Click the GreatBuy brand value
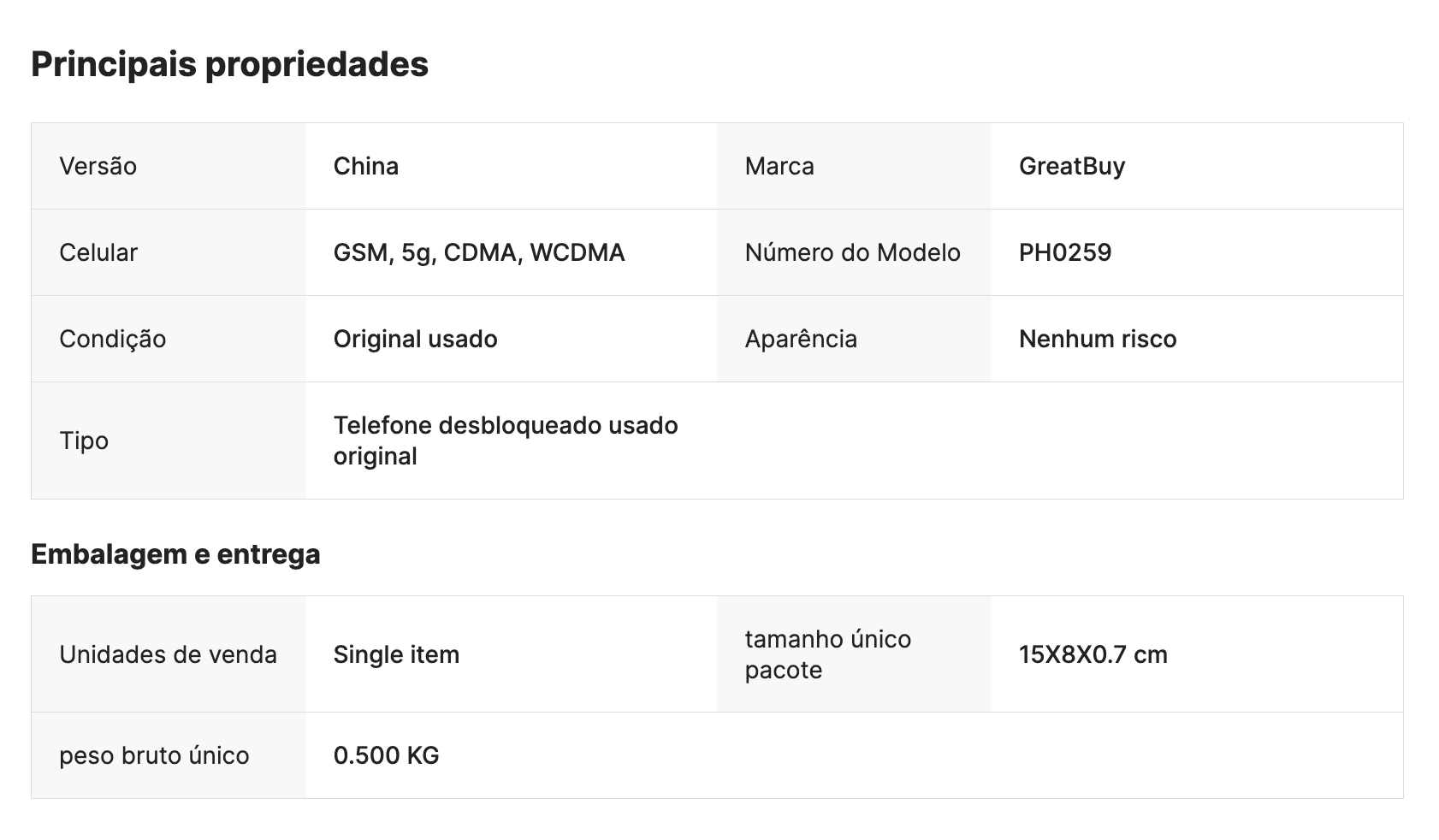Viewport: 1439px width, 840px height. point(1072,166)
